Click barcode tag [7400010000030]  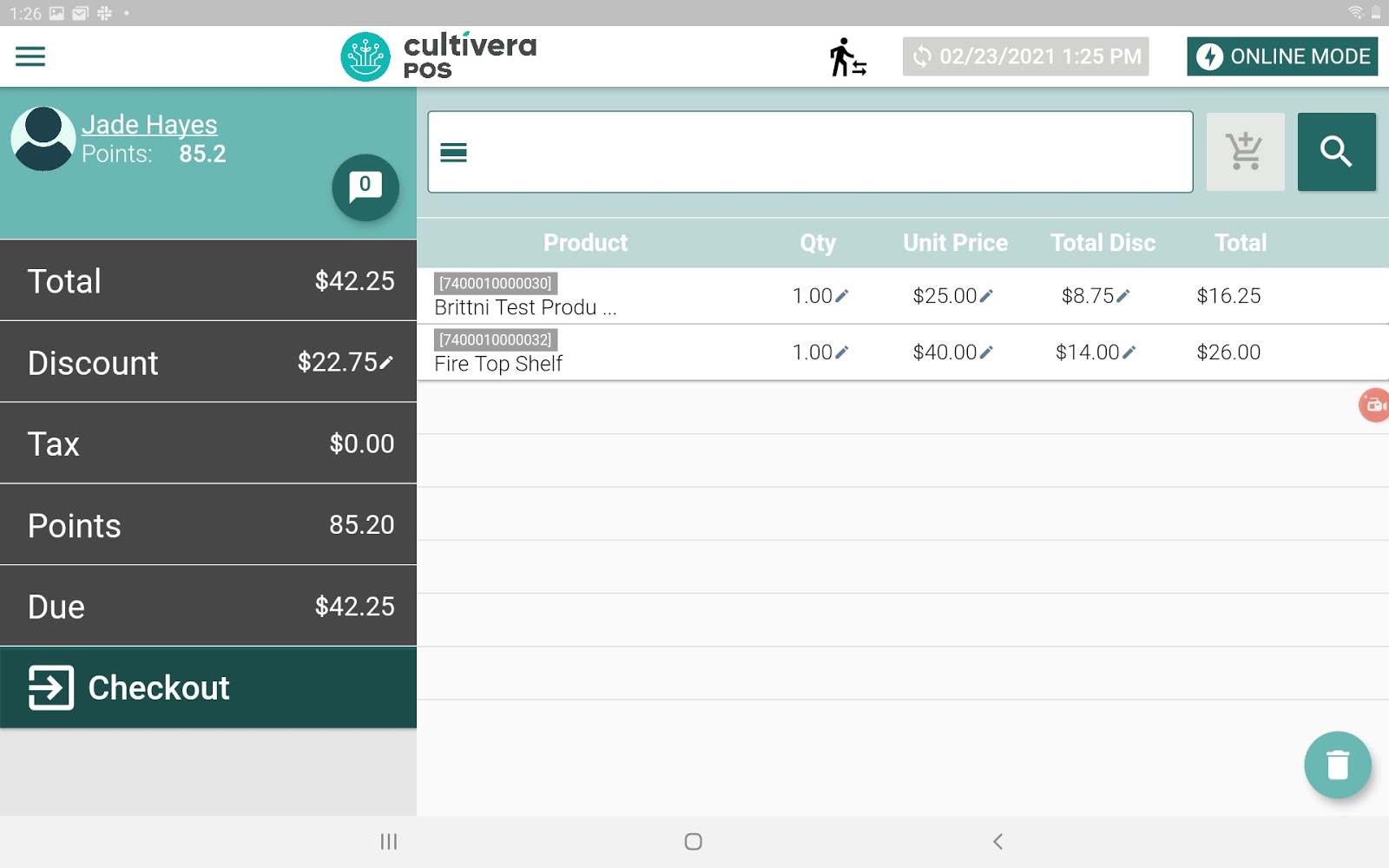pyautogui.click(x=495, y=283)
